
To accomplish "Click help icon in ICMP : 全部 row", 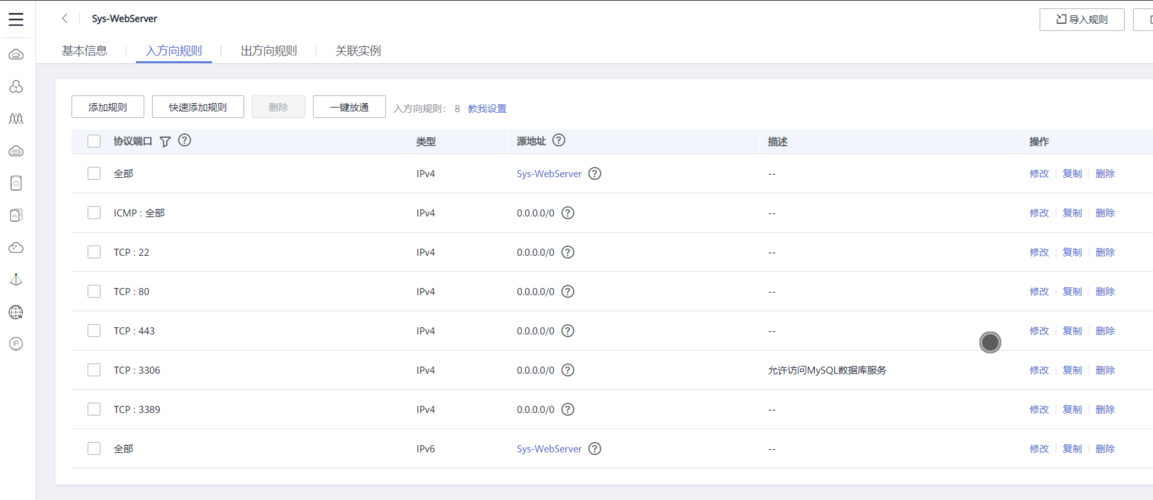I will tap(567, 212).
